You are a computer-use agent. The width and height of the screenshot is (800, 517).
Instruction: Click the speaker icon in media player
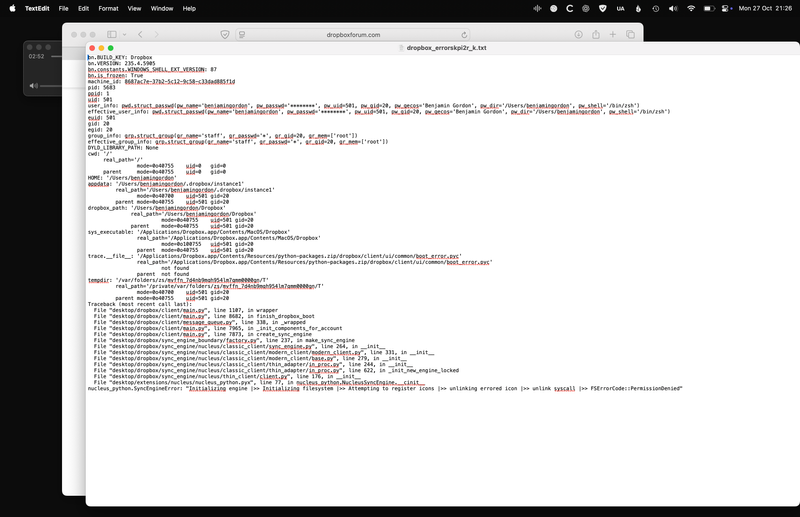tap(34, 86)
